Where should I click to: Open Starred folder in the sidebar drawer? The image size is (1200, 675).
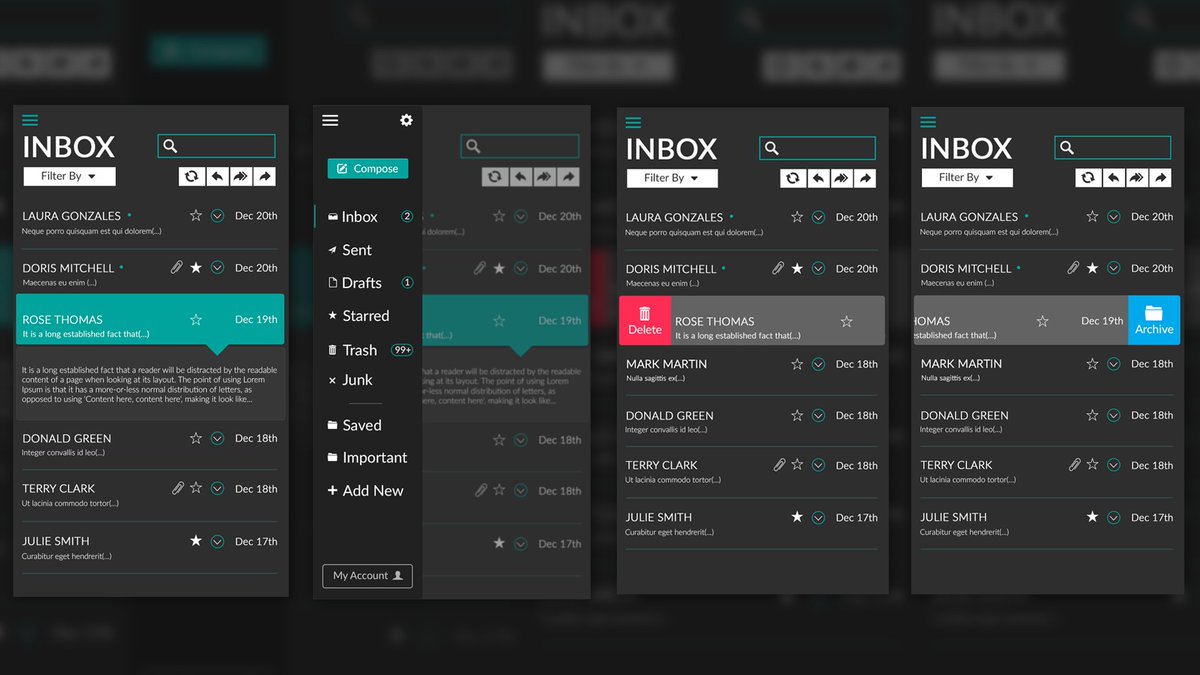358,316
